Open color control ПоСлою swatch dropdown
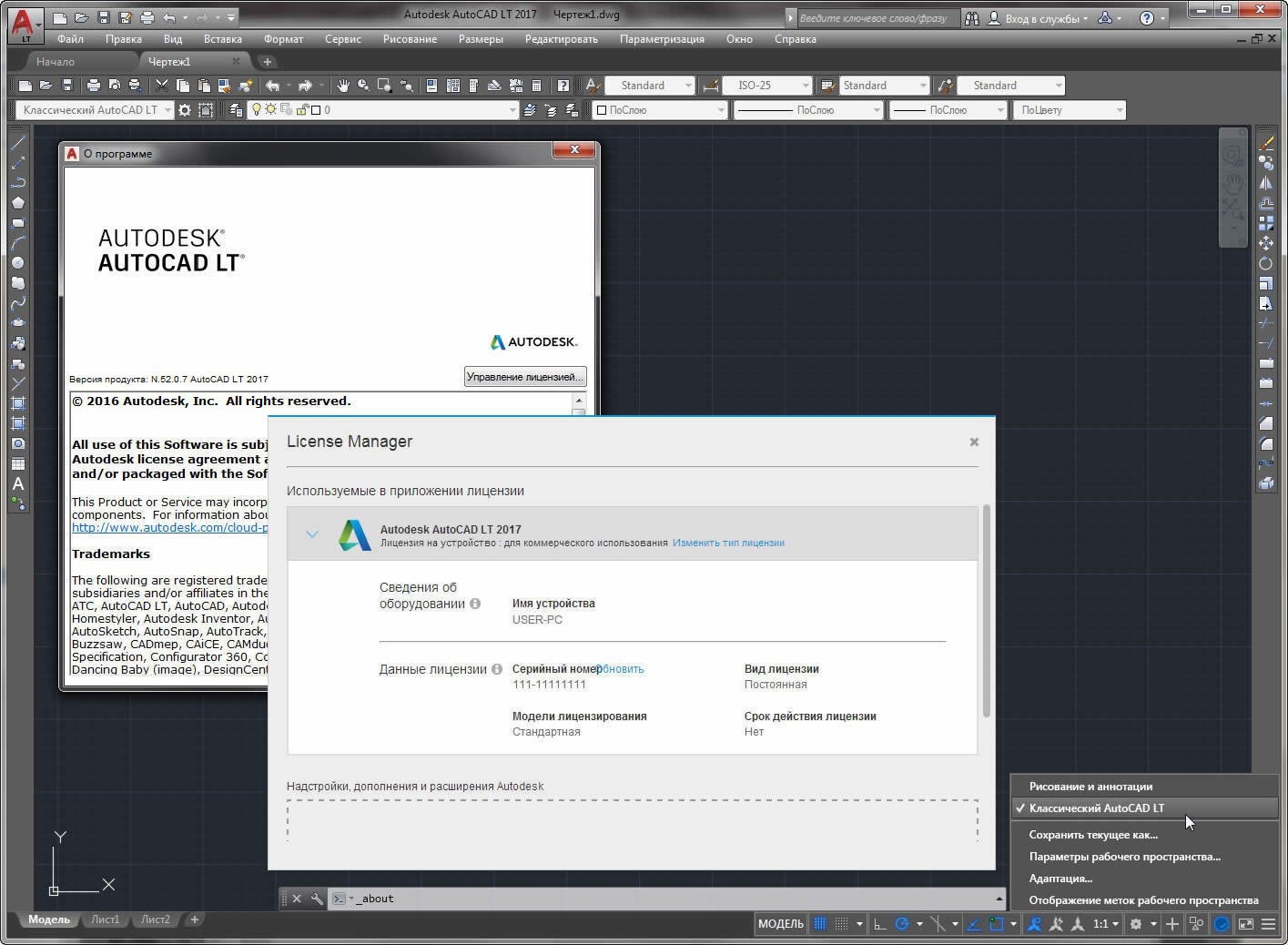This screenshot has height=945, width=1288. coord(660,110)
